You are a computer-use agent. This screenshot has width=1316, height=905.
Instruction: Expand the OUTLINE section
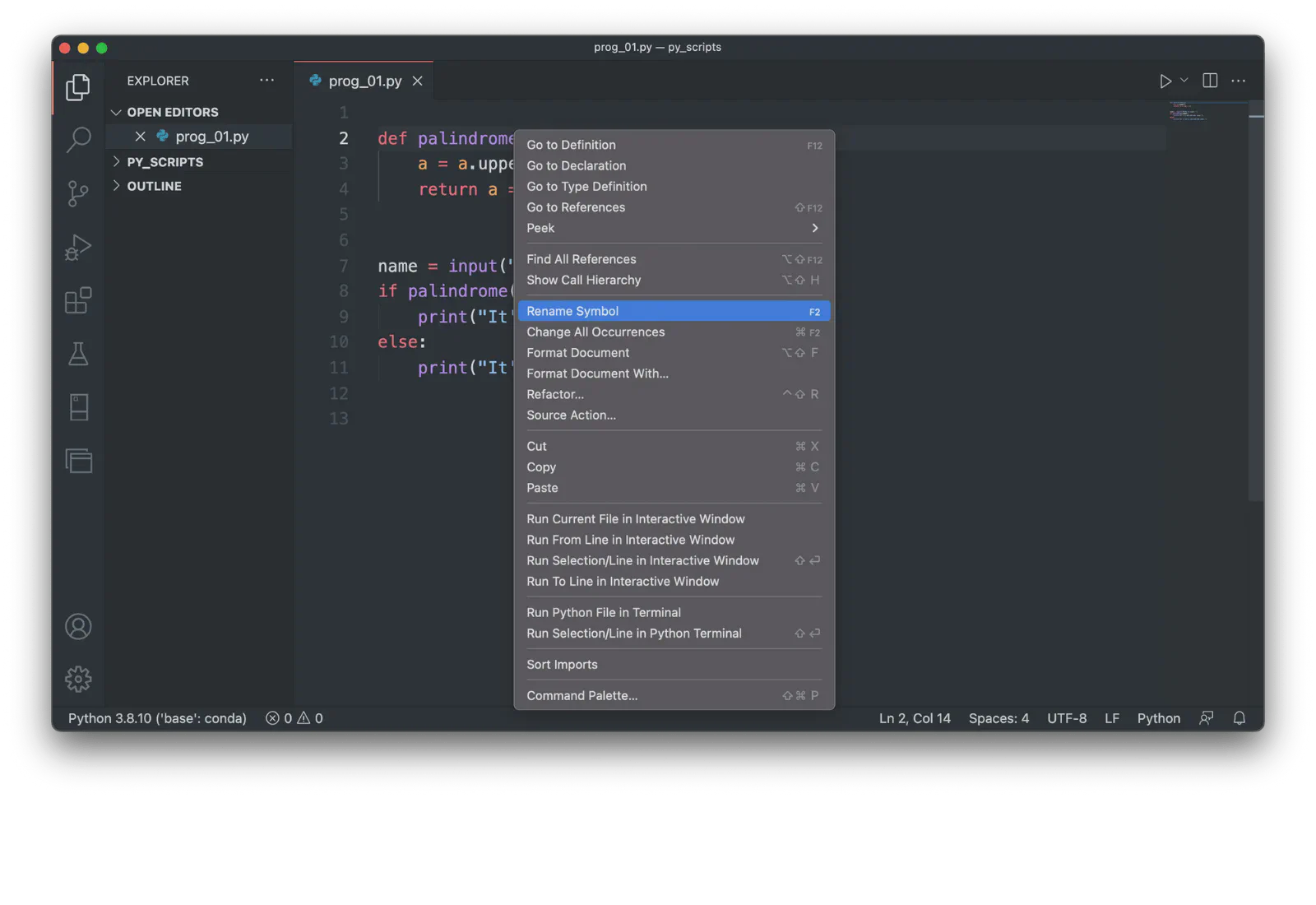point(154,186)
